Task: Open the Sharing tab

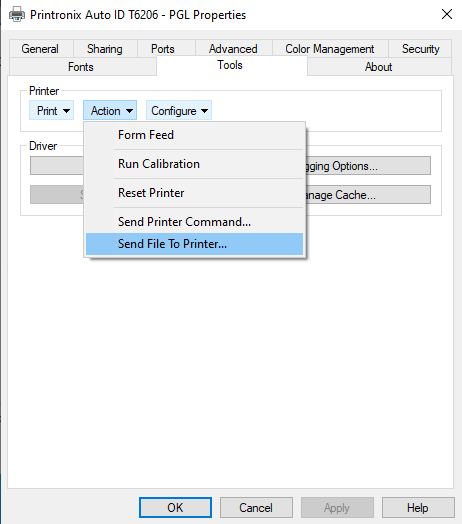Action: pyautogui.click(x=105, y=49)
